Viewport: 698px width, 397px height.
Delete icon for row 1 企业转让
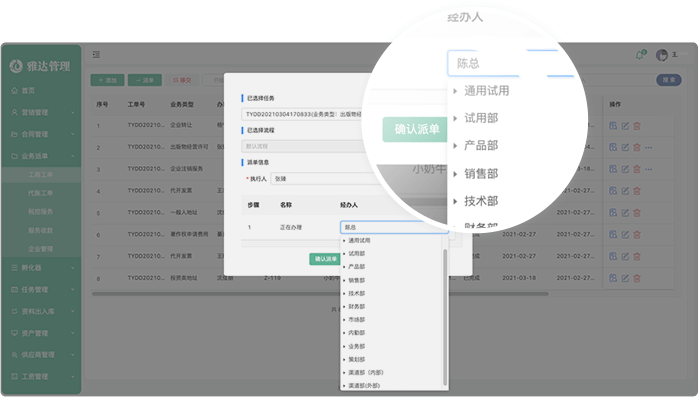tap(637, 126)
